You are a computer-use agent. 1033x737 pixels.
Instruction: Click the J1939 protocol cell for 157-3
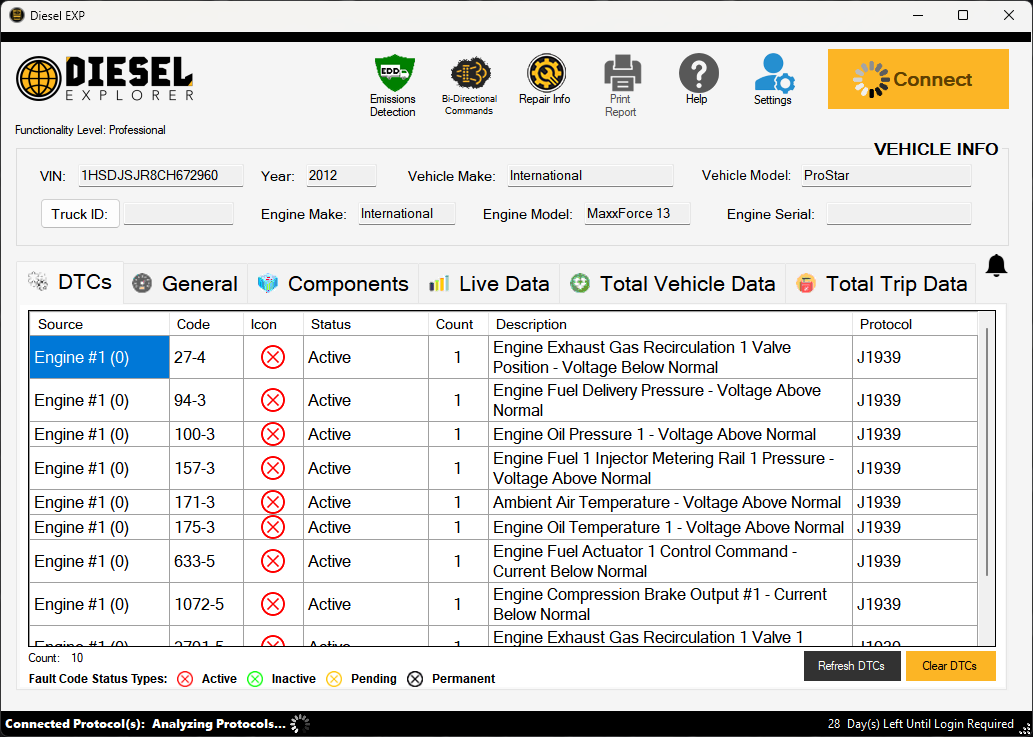pyautogui.click(x=914, y=468)
